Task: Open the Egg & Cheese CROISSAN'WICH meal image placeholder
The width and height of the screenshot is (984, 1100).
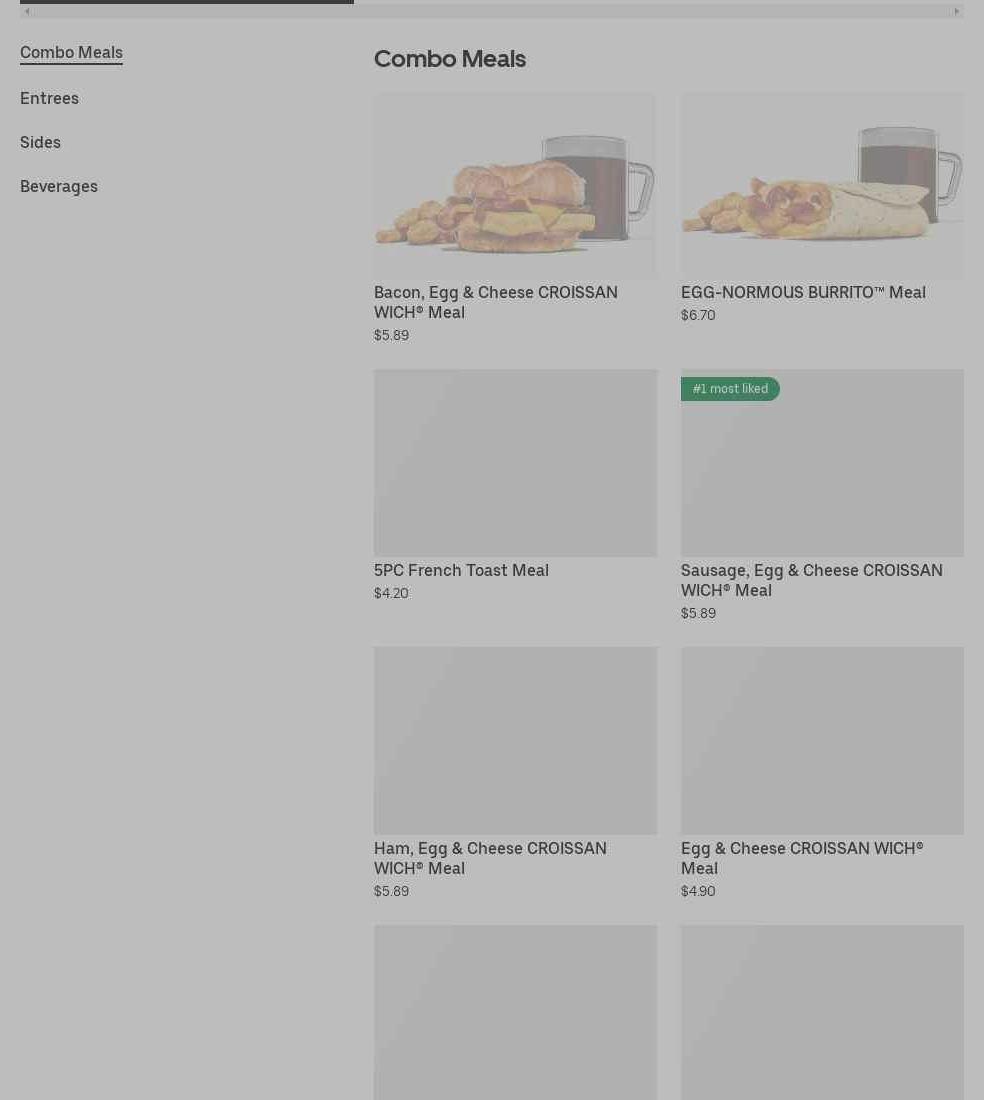Action: (x=822, y=740)
